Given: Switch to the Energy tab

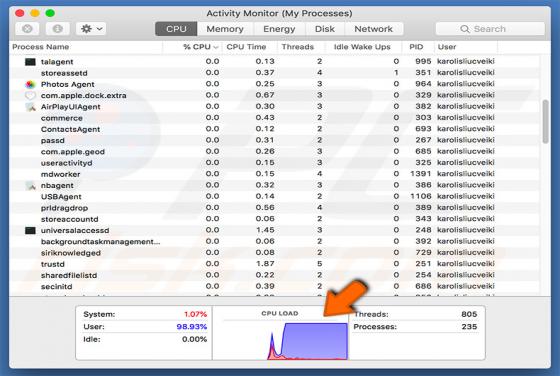Looking at the screenshot, I should [x=279, y=29].
